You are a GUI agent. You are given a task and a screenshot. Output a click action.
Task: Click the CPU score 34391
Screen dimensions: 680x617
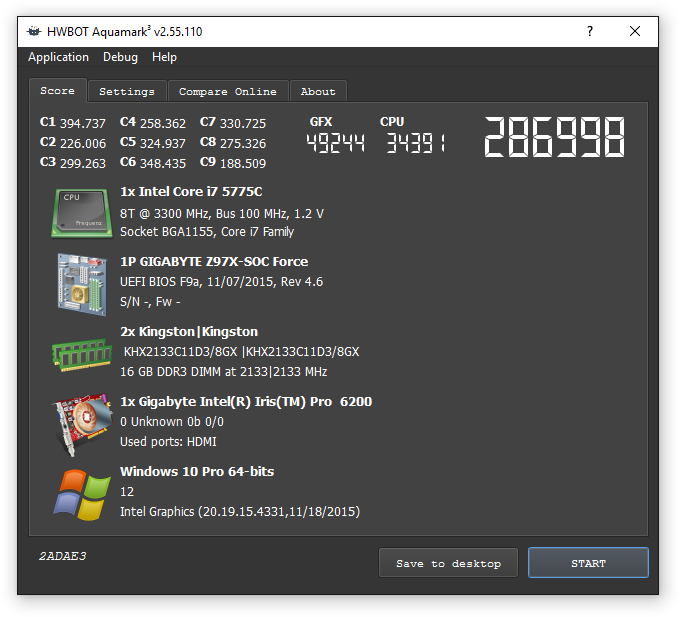click(x=416, y=143)
